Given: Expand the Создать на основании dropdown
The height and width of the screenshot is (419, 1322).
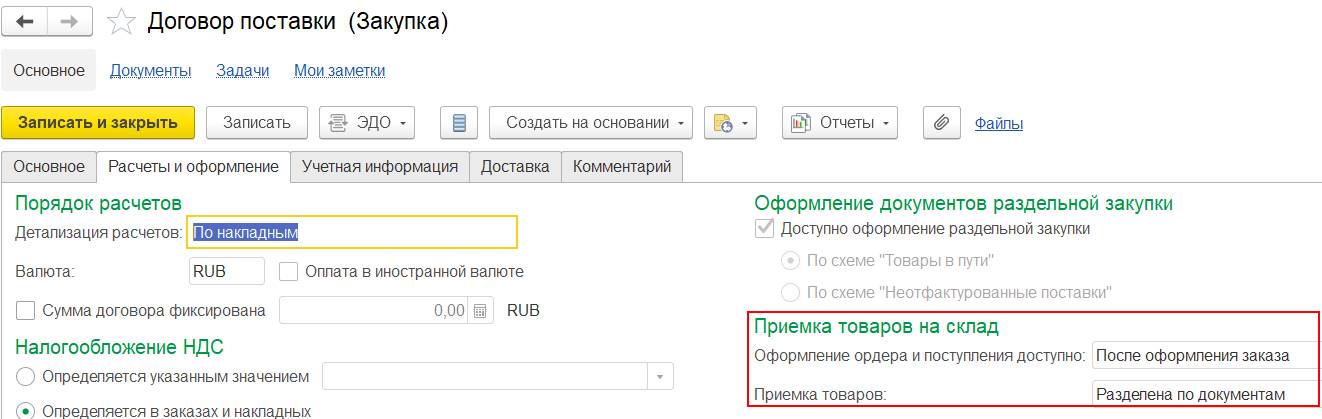Looking at the screenshot, I should tap(590, 123).
